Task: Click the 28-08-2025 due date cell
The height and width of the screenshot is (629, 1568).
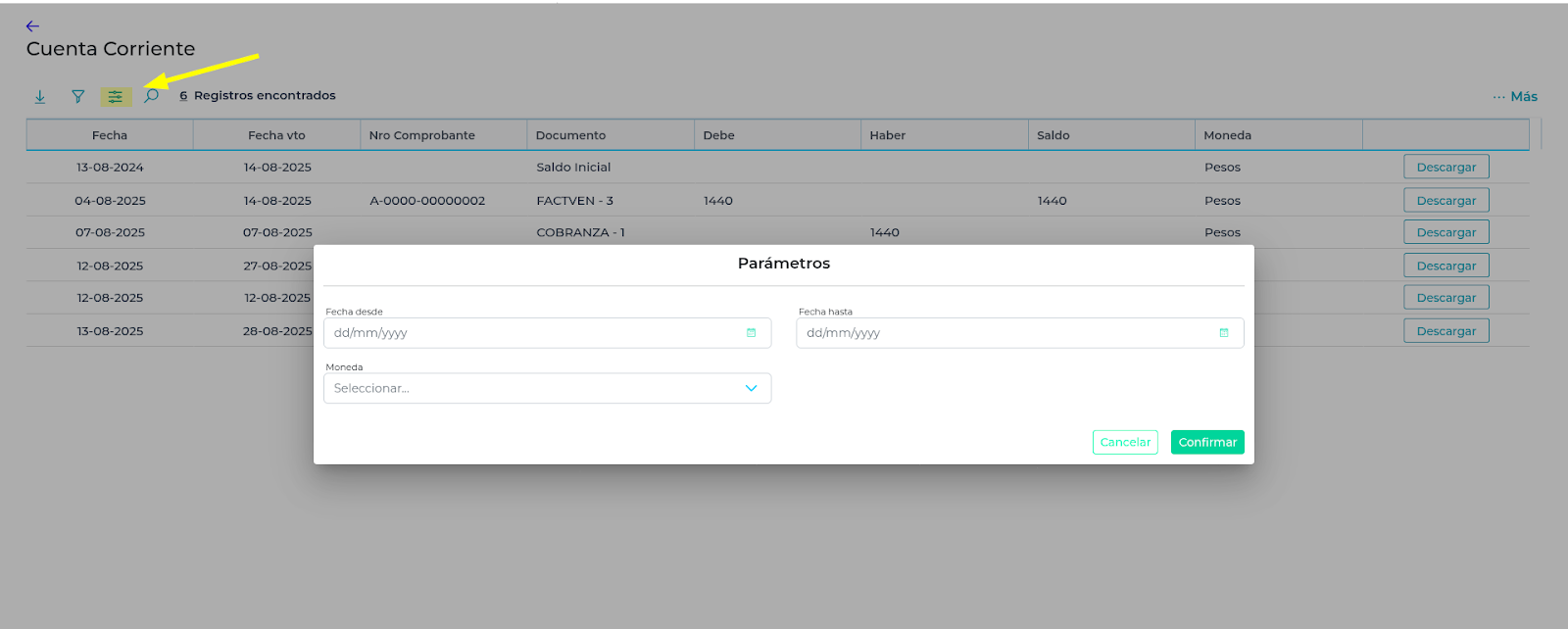Action: (x=277, y=331)
